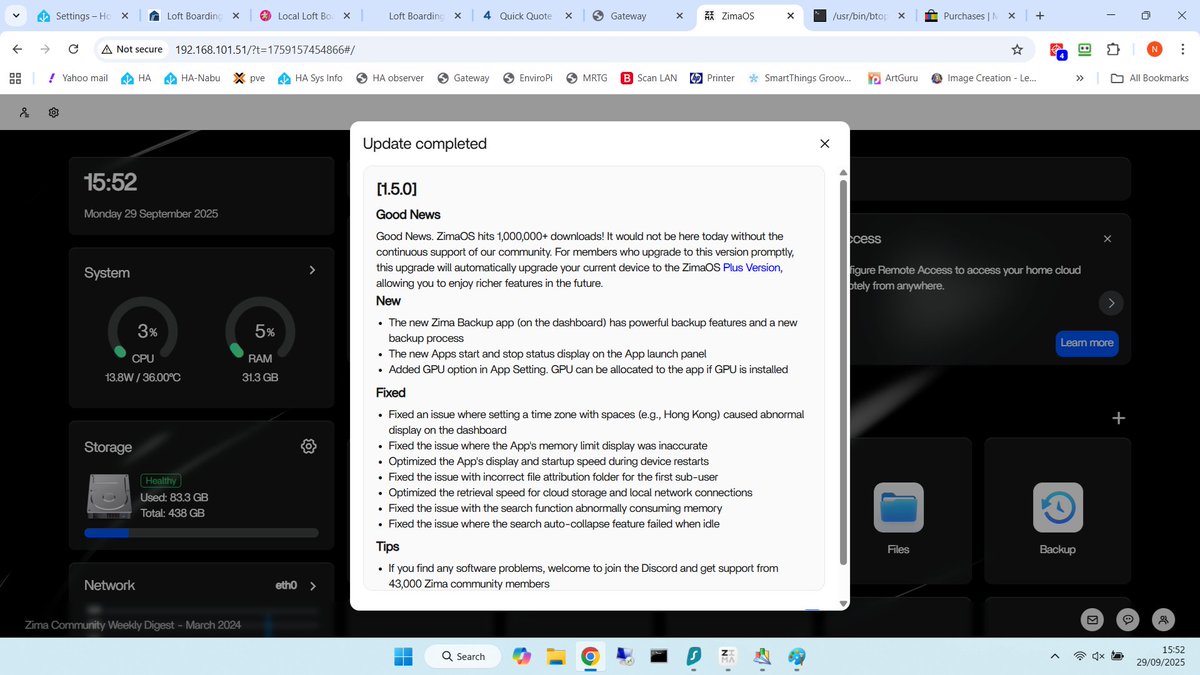1200x675 pixels.
Task: Expand the System widget chevron
Action: click(x=312, y=271)
